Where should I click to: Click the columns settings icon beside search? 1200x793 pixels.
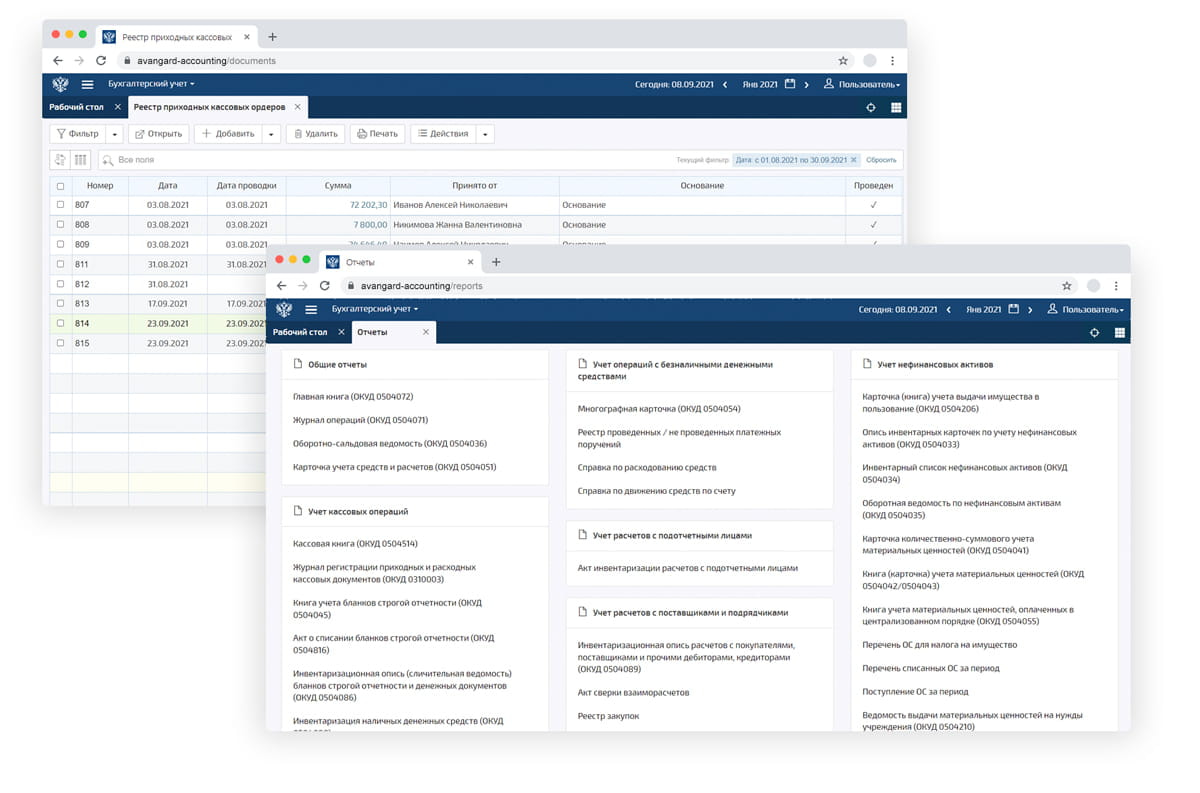click(x=81, y=160)
